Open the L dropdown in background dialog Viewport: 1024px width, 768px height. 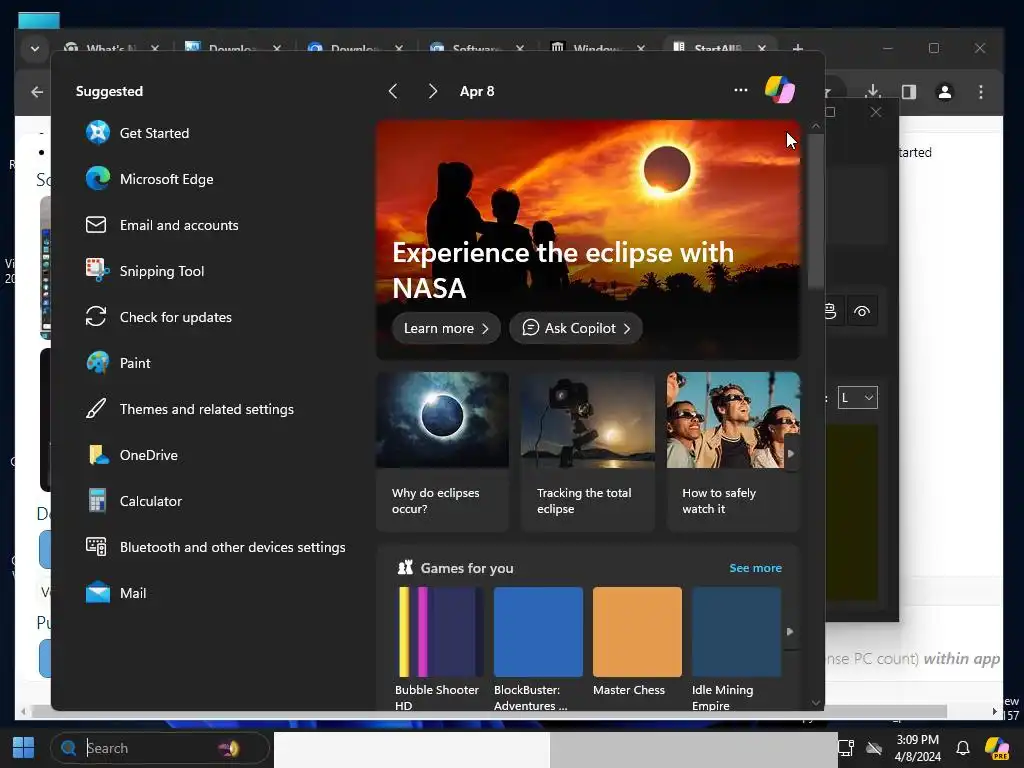click(x=857, y=398)
